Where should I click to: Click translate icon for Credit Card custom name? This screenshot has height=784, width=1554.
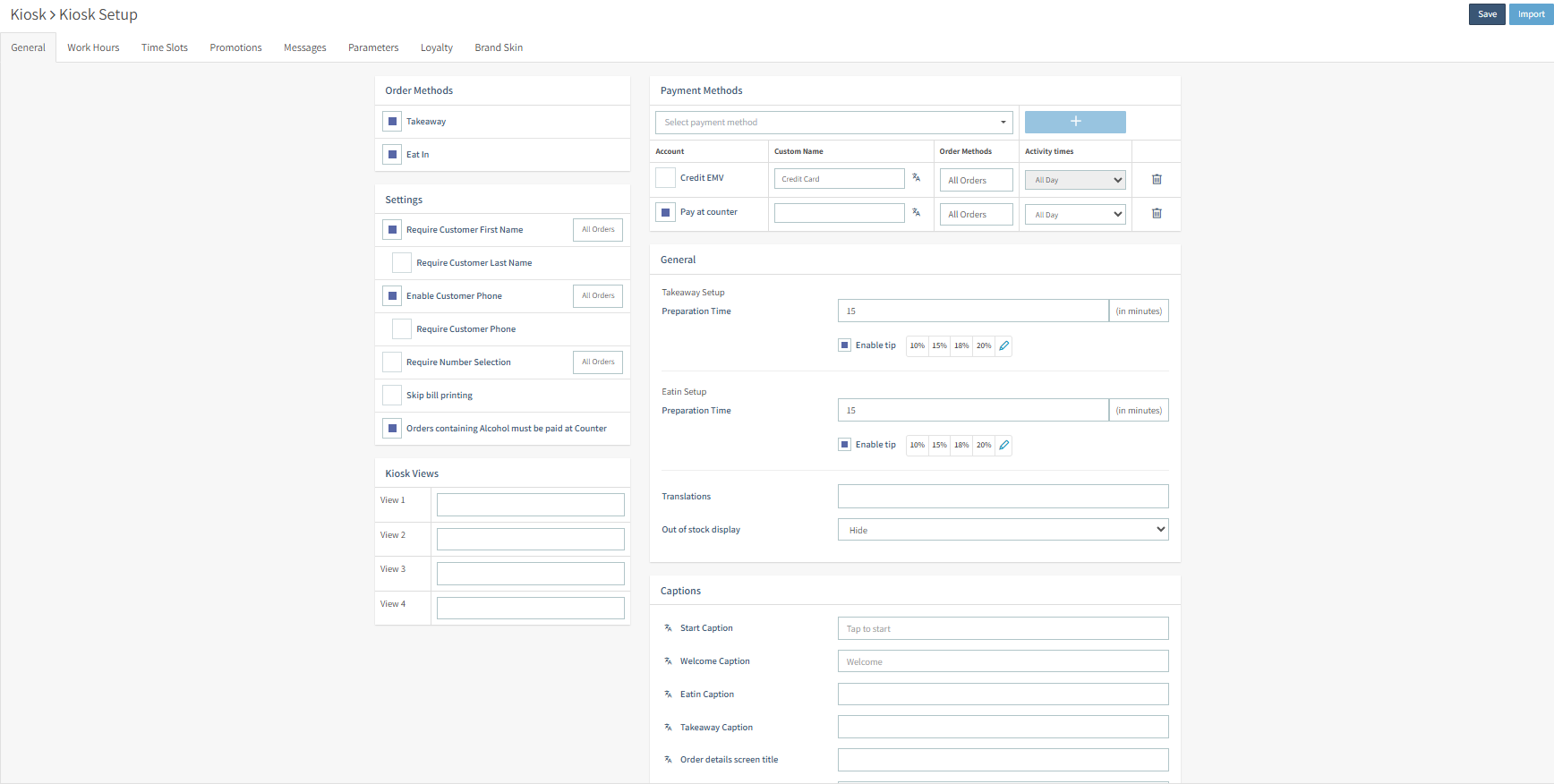tap(916, 178)
